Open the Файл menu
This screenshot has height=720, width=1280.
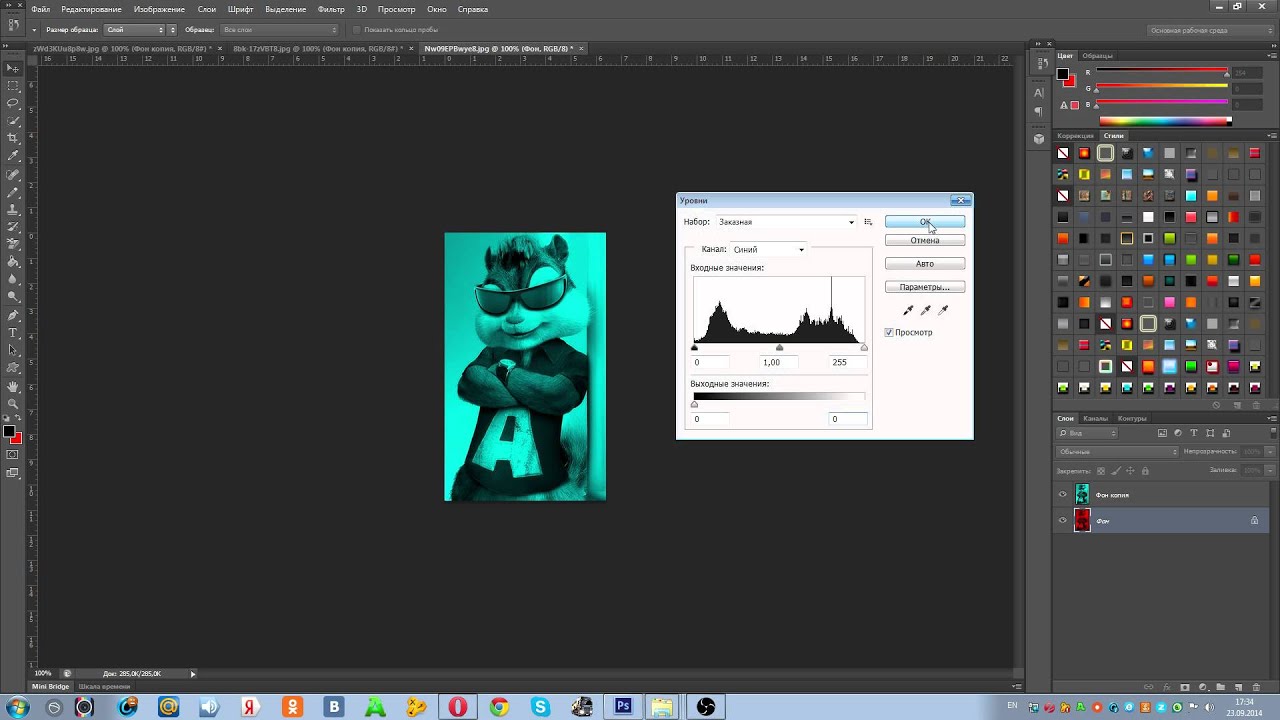pos(40,9)
